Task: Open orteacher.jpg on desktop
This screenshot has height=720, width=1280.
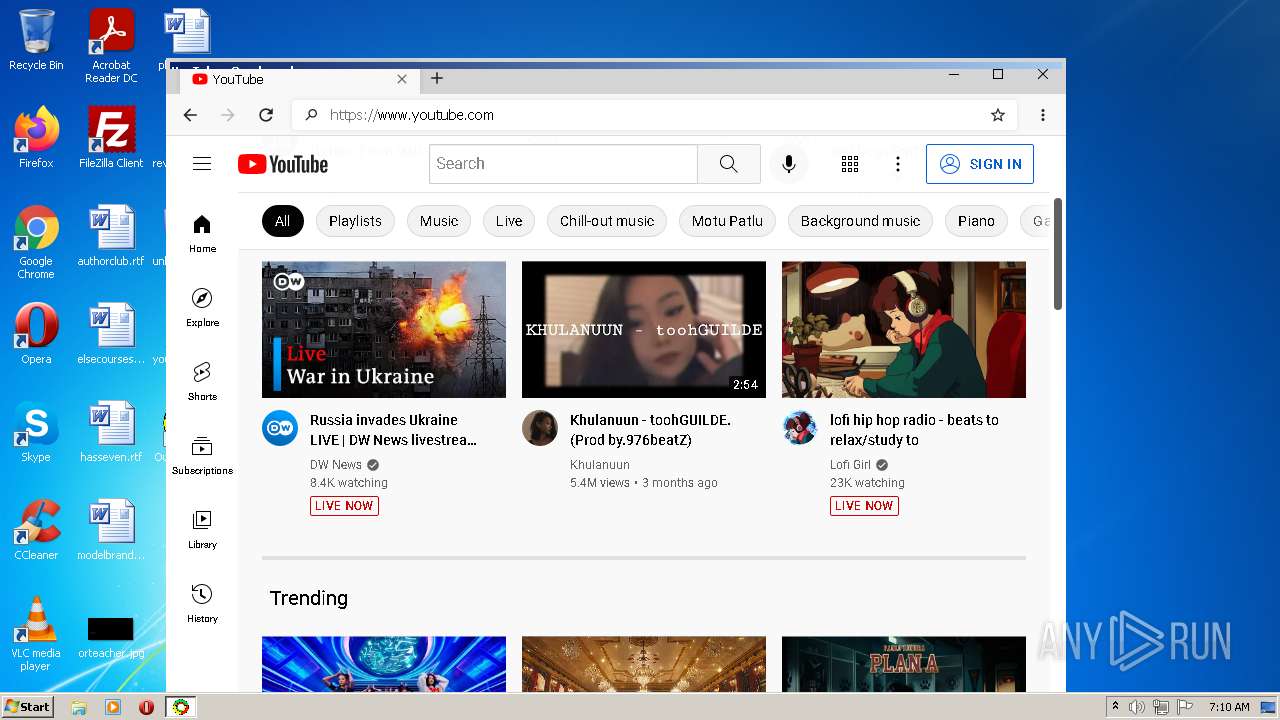Action: [111, 634]
